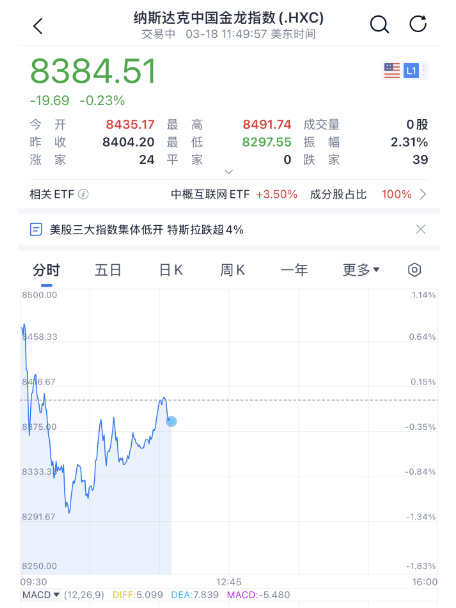Viewport: 456px width, 608px height.
Task: Select the 一年 chart tab
Action: pos(294,269)
